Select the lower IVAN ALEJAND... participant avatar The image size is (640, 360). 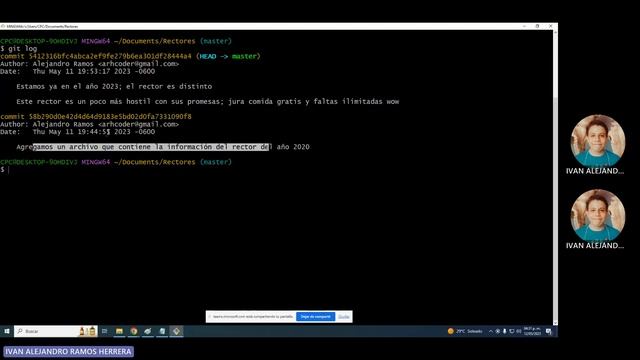point(598,216)
